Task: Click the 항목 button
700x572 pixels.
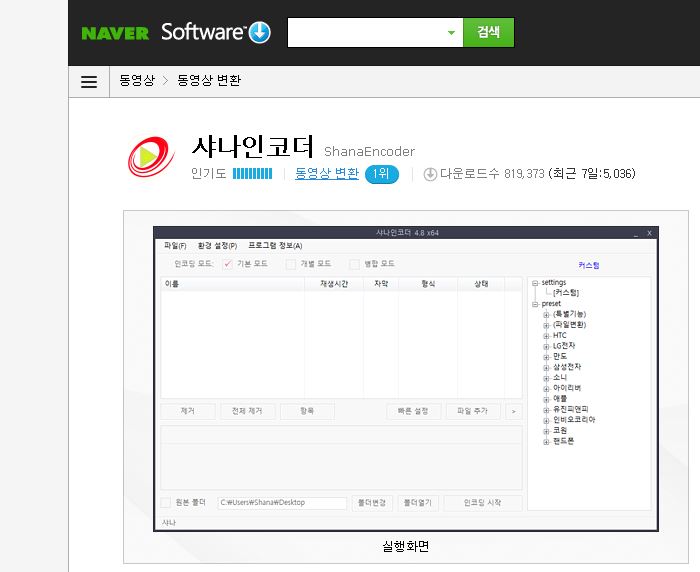Action: (x=307, y=411)
